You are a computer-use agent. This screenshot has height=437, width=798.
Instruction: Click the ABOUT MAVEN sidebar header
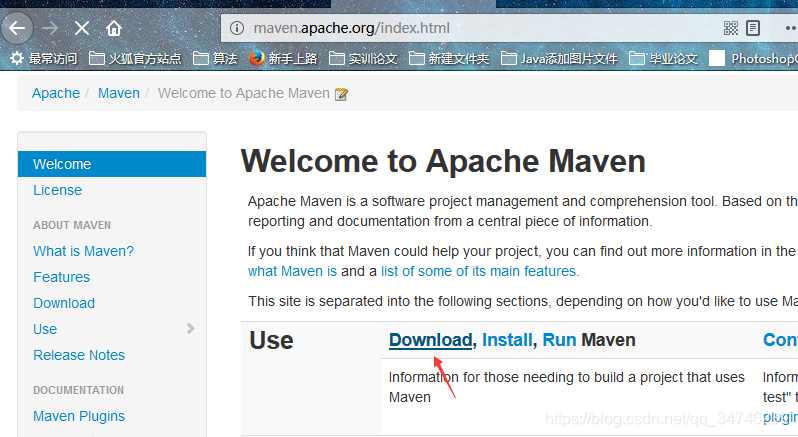(72, 225)
